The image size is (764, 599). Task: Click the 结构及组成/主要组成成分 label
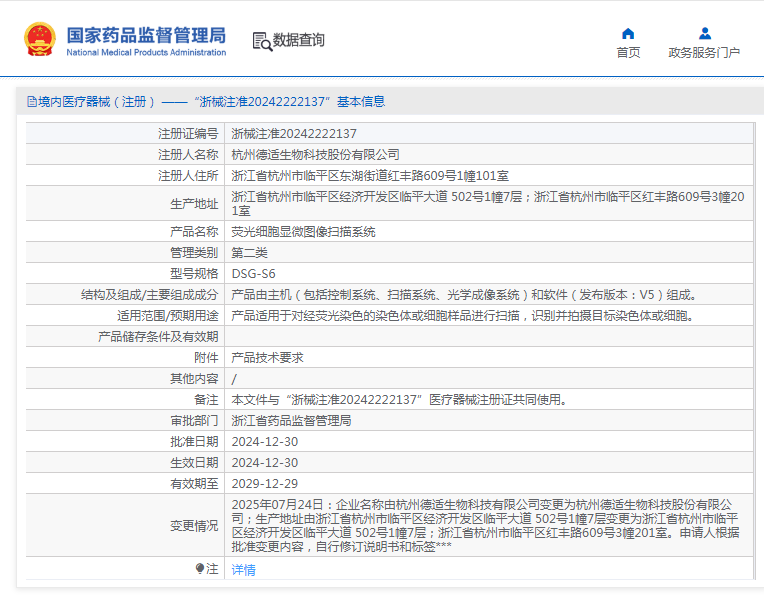coord(149,294)
